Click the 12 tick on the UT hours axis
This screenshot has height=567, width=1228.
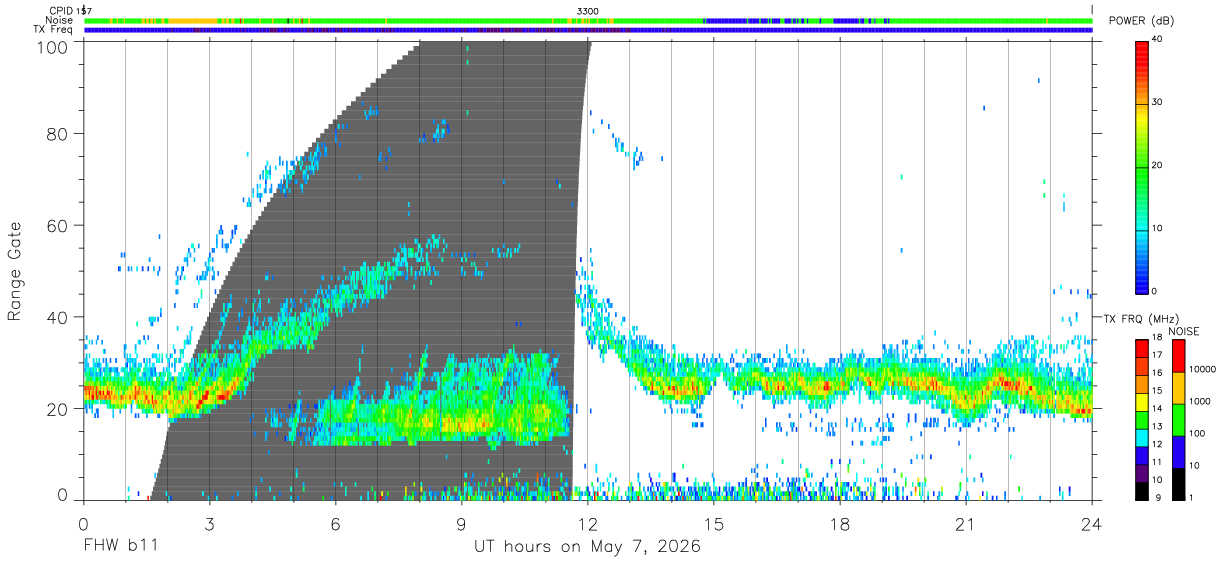click(588, 523)
